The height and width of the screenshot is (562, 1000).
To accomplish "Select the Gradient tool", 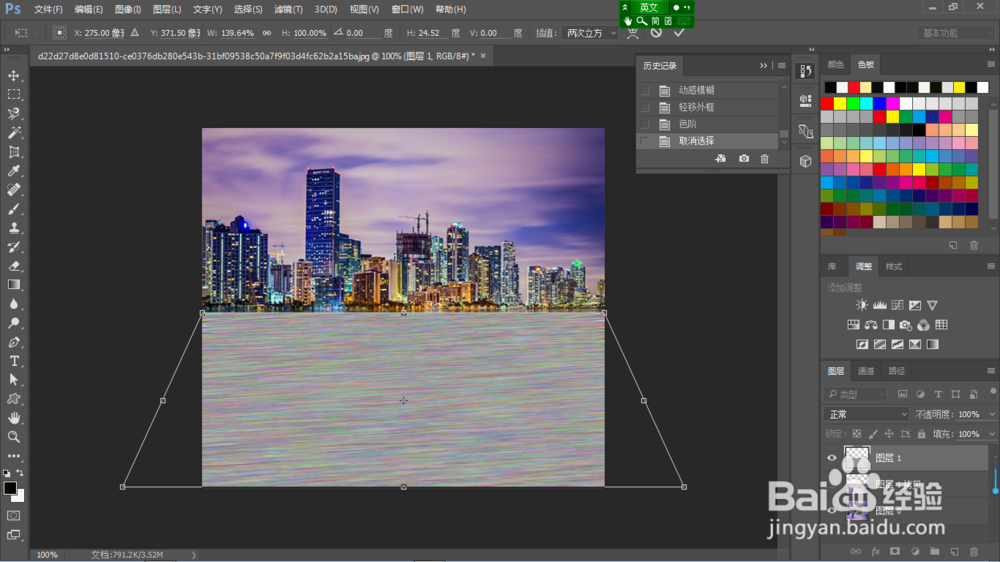I will pyautogui.click(x=13, y=285).
